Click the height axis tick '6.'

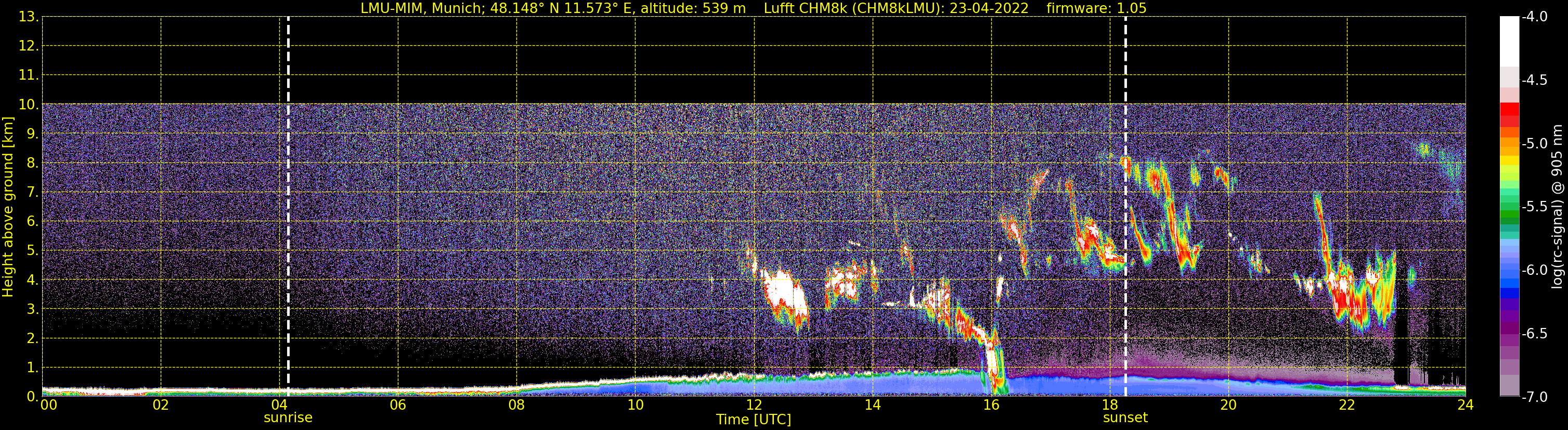tap(32, 221)
